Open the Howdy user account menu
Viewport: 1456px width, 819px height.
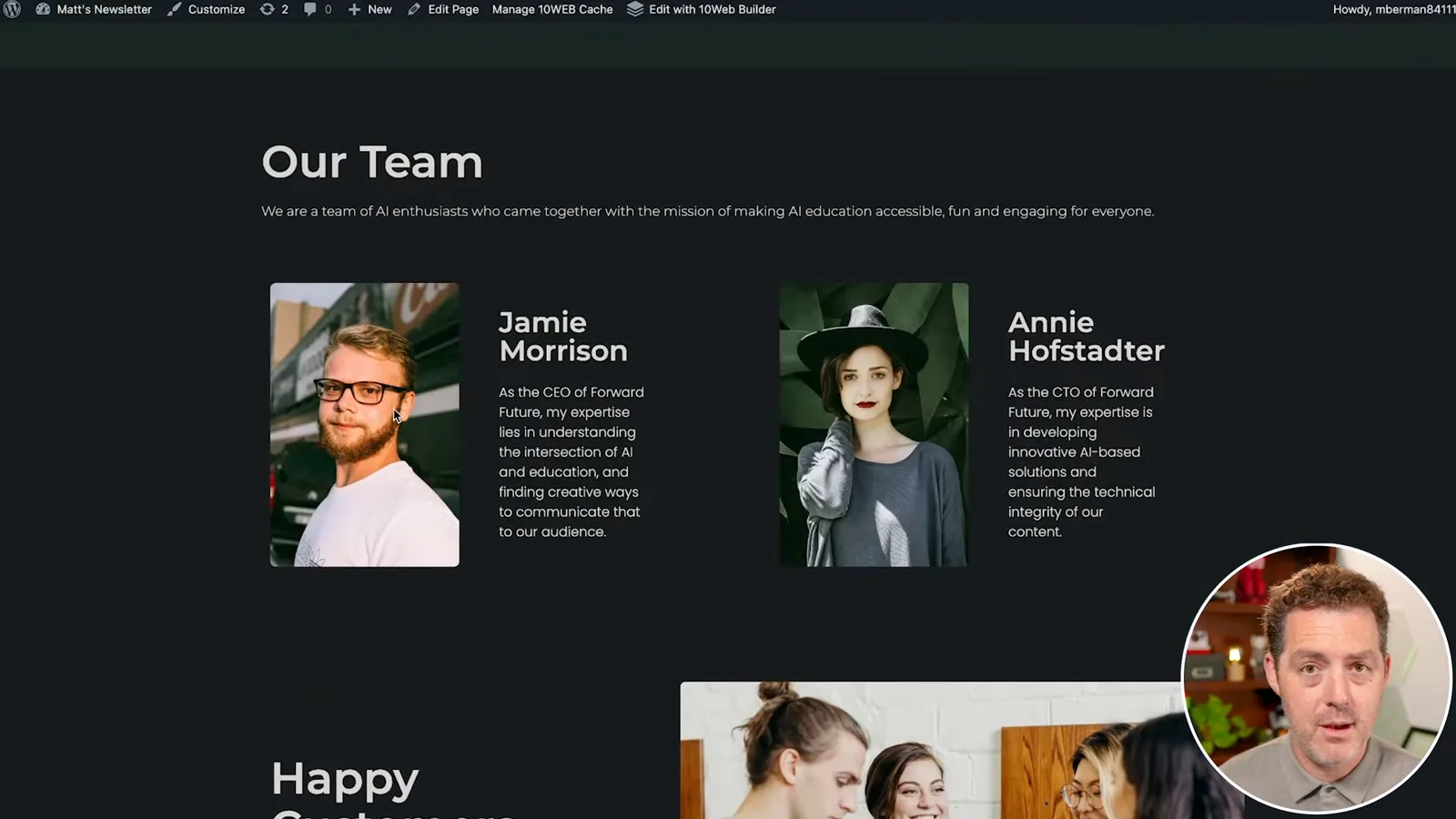coord(1393,9)
